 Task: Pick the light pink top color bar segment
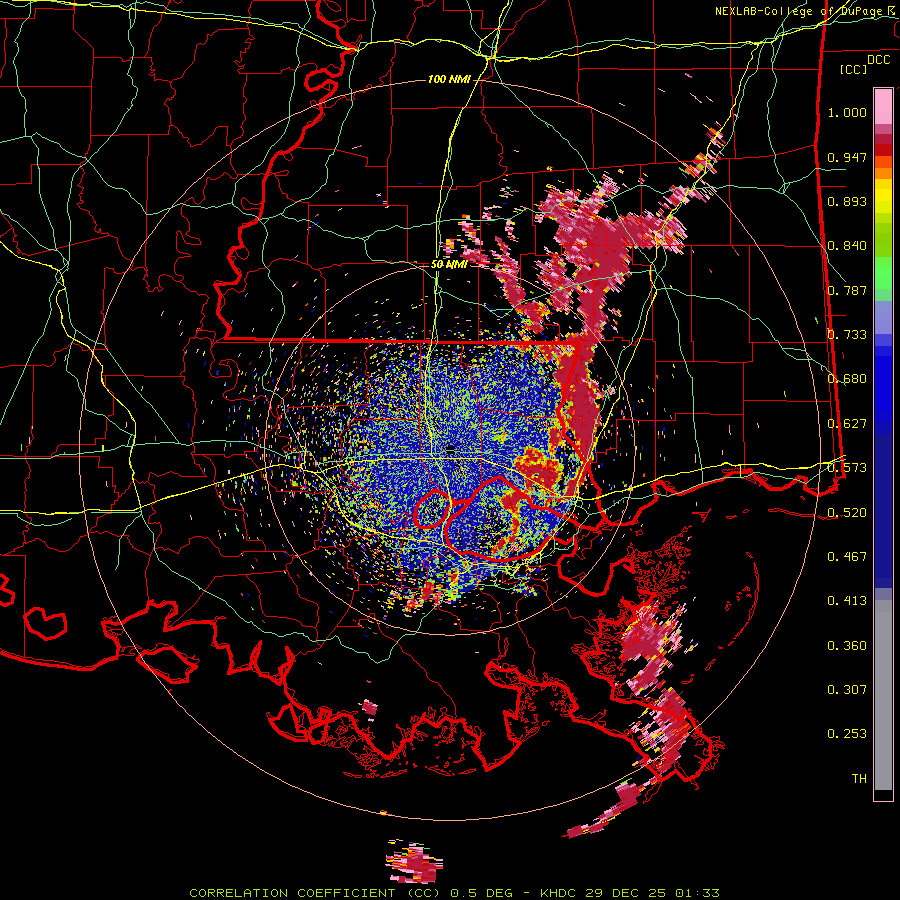pos(883,106)
